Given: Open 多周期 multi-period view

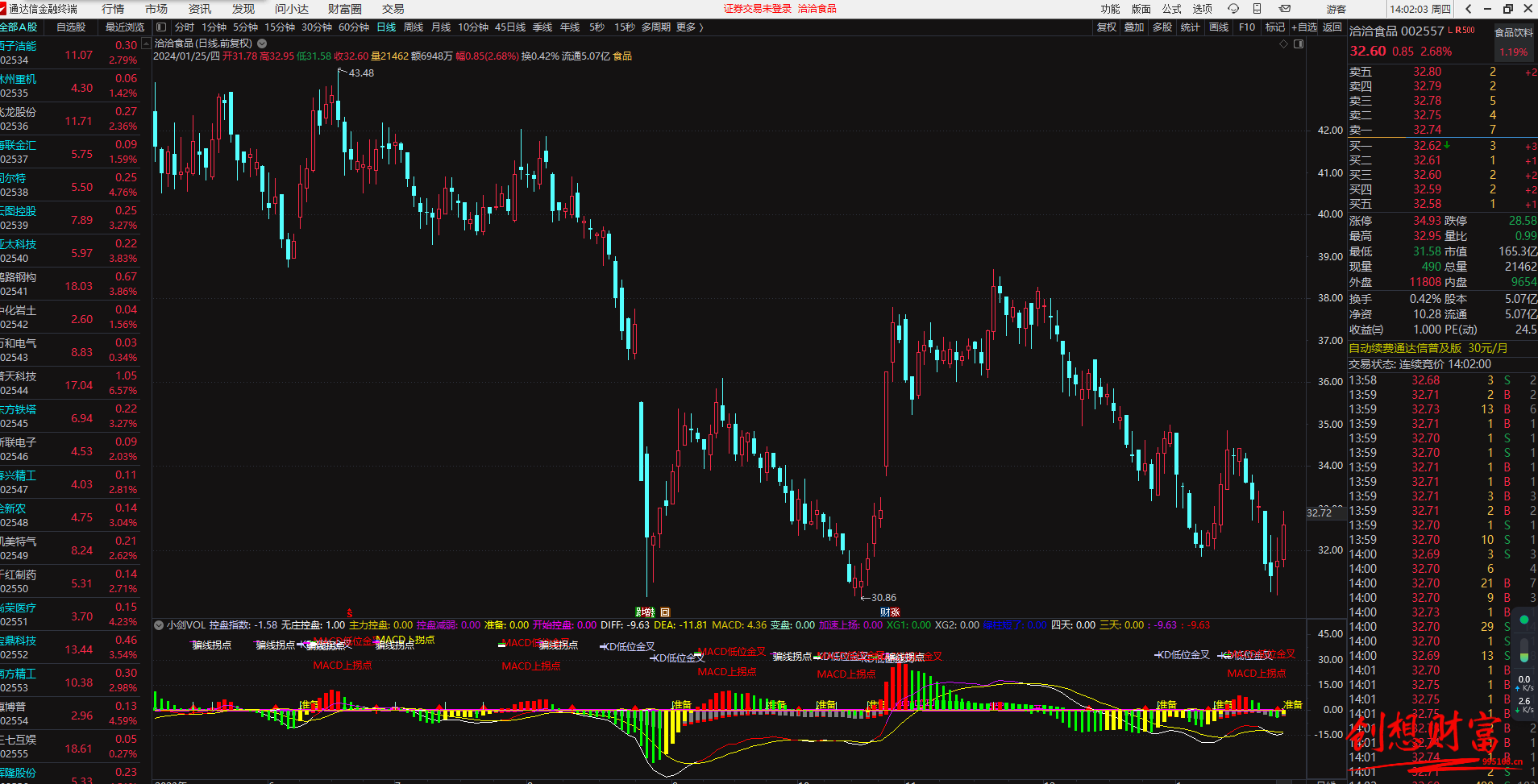Looking at the screenshot, I should point(656,27).
